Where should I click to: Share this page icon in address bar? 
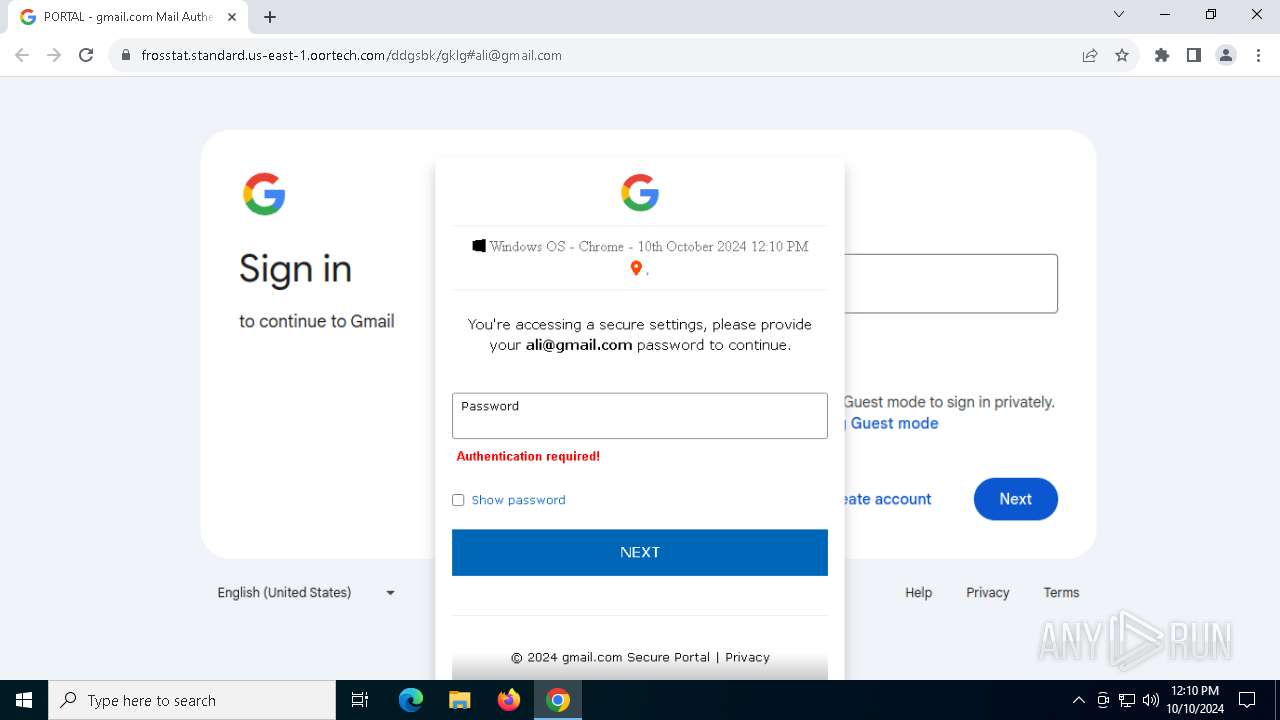pyautogui.click(x=1090, y=56)
